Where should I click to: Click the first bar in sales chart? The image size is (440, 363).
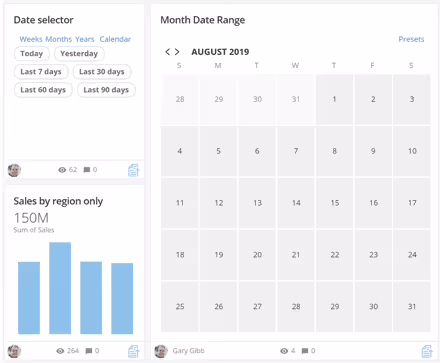pos(29,298)
